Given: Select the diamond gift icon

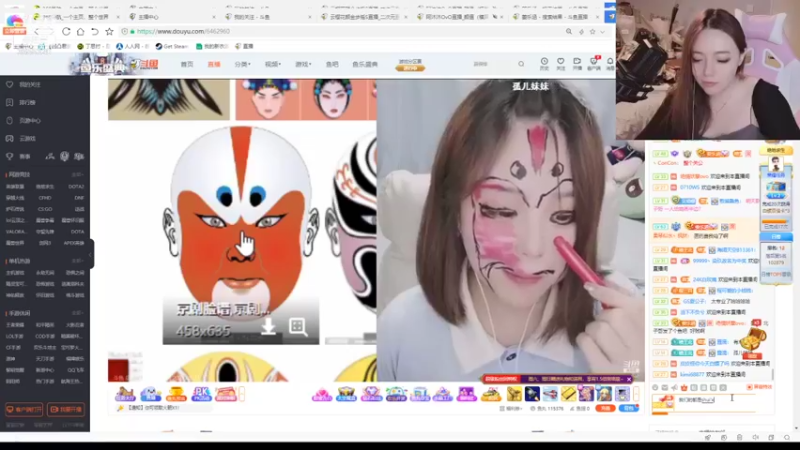Looking at the screenshot, I should [371, 394].
